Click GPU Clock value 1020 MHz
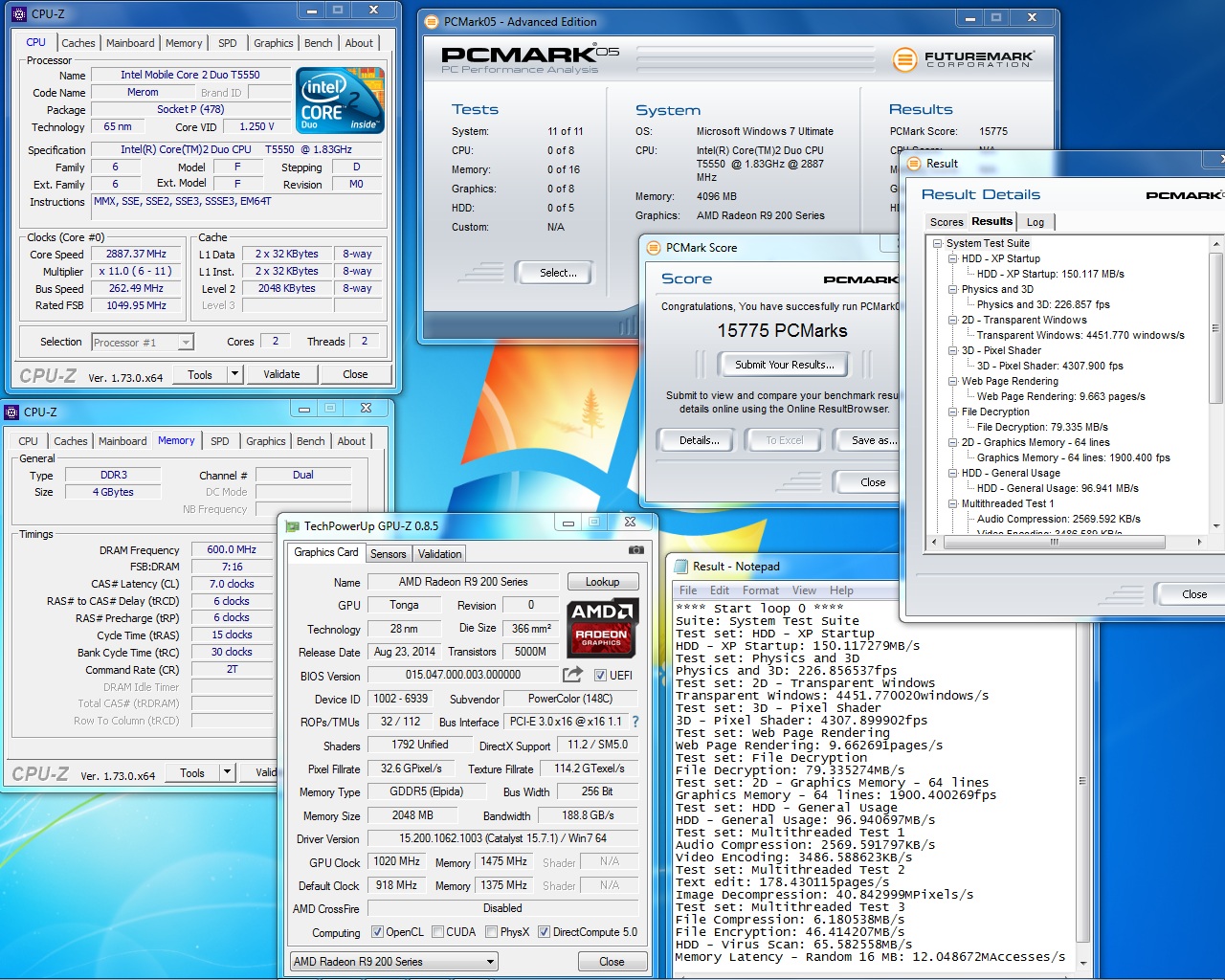This screenshot has width=1225, height=980. [397, 861]
